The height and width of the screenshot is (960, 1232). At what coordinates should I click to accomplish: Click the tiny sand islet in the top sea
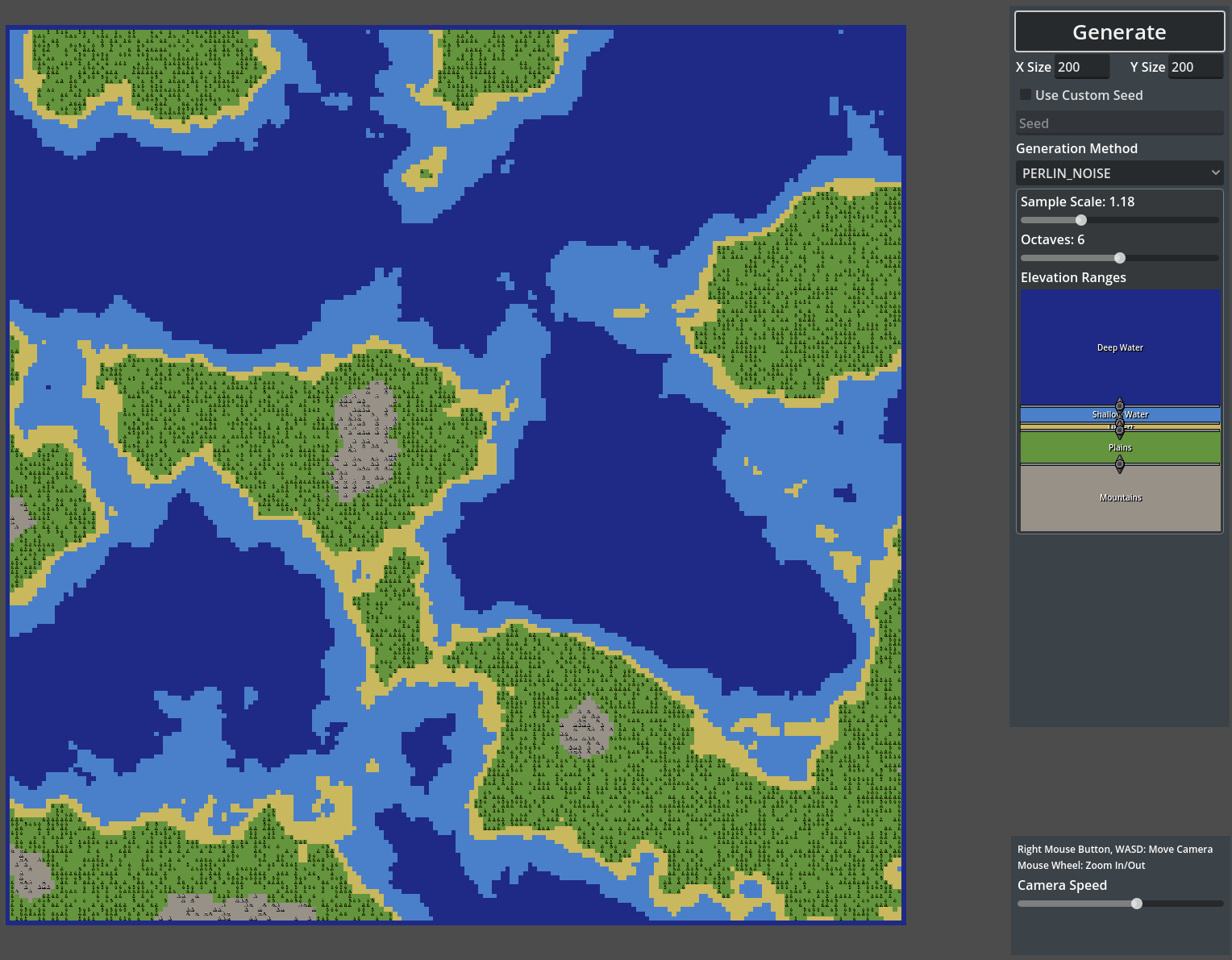[425, 171]
